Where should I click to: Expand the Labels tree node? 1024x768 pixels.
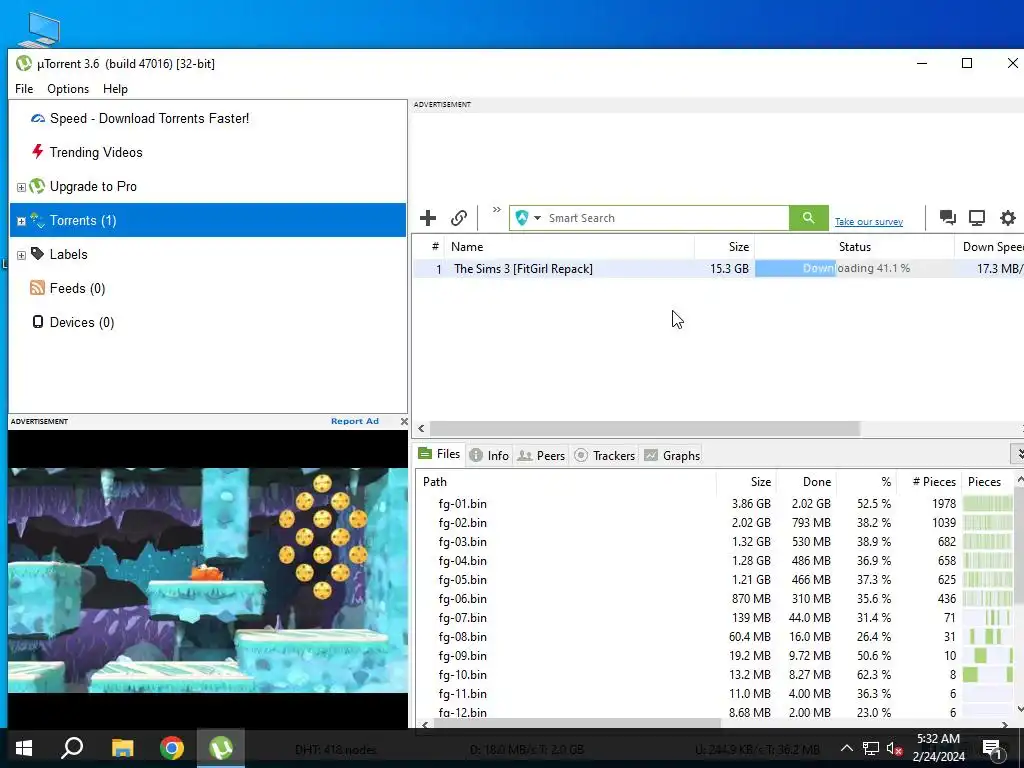point(21,255)
